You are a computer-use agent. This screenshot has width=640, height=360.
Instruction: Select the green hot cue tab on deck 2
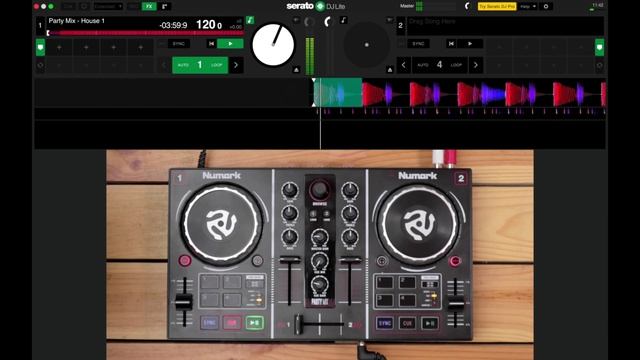coord(599,47)
